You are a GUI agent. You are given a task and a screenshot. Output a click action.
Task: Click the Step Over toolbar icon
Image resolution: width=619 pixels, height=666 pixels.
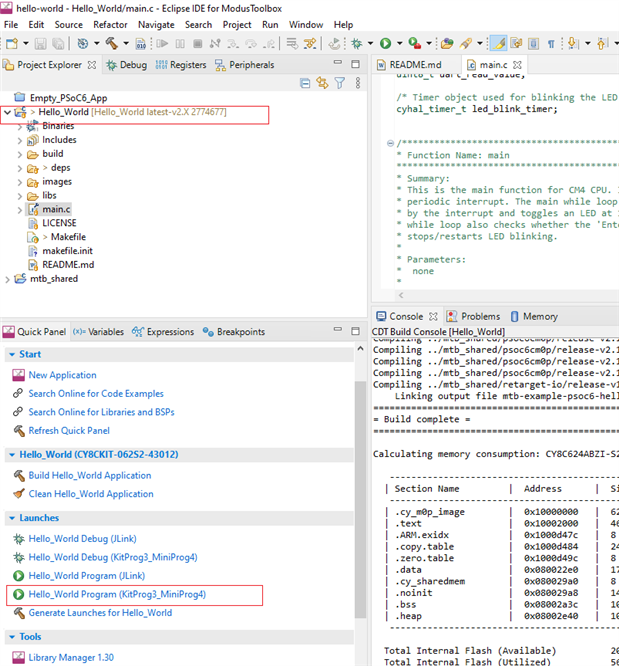251,43
